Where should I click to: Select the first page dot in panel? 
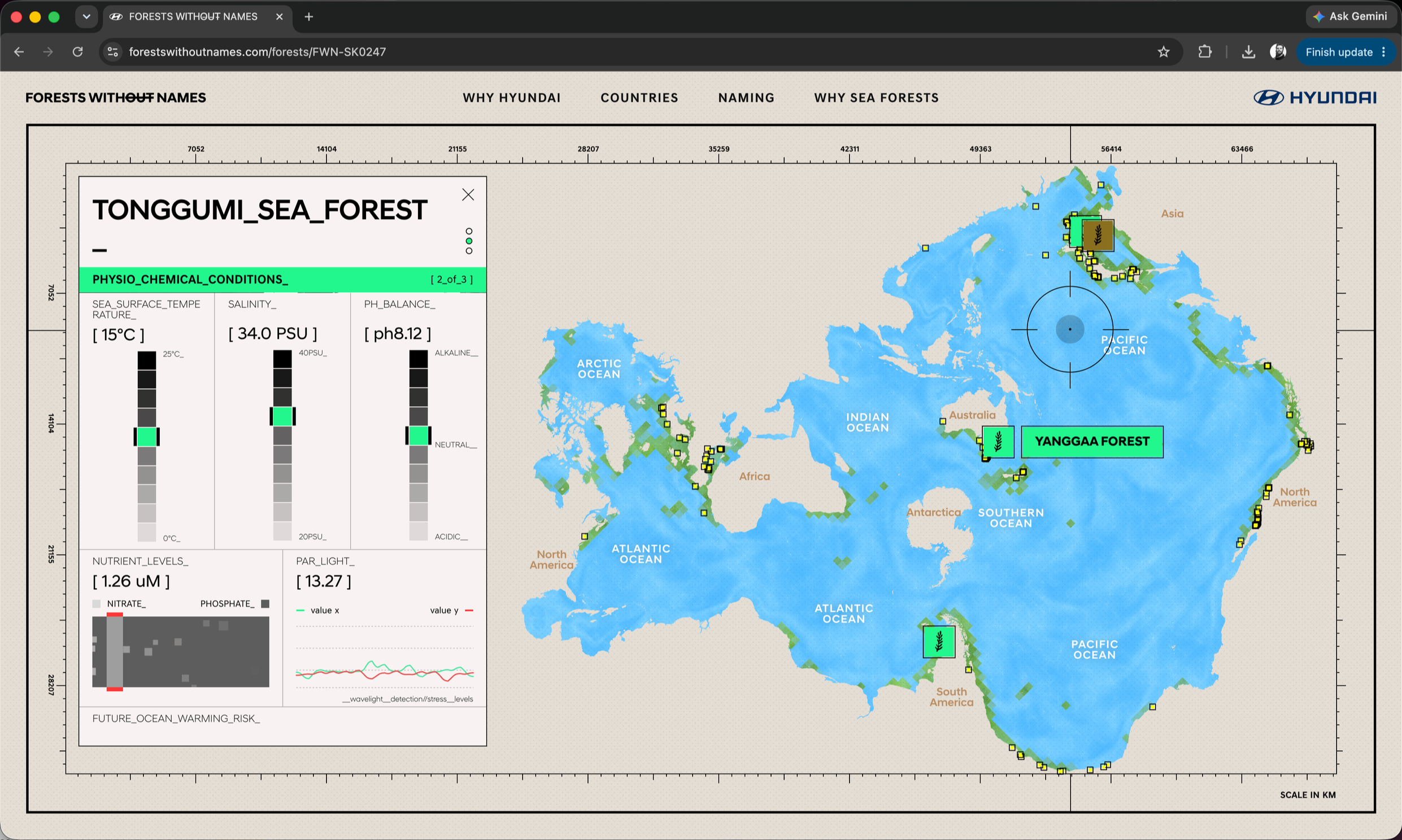469,232
